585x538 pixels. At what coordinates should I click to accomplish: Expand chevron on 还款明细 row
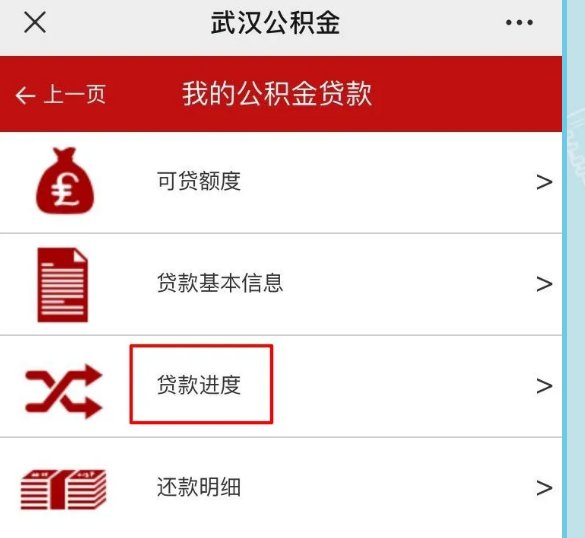pyautogui.click(x=544, y=488)
